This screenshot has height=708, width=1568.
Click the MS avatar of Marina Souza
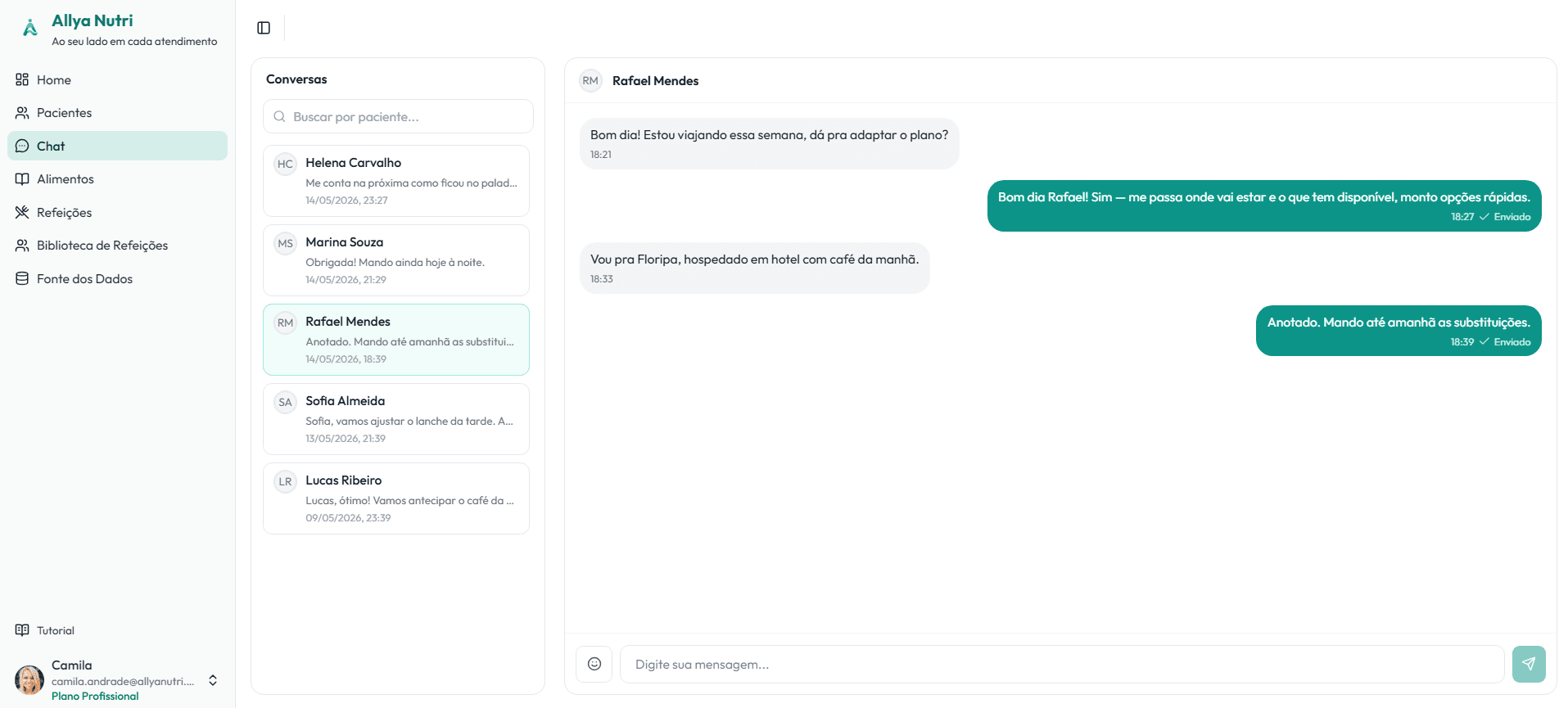(285, 243)
